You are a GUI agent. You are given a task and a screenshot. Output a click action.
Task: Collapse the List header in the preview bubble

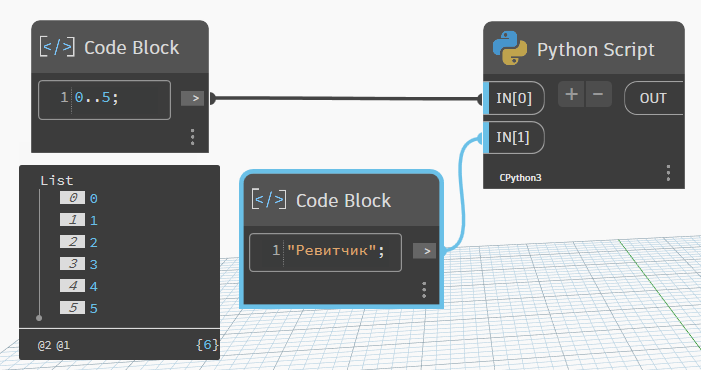[x=56, y=181]
